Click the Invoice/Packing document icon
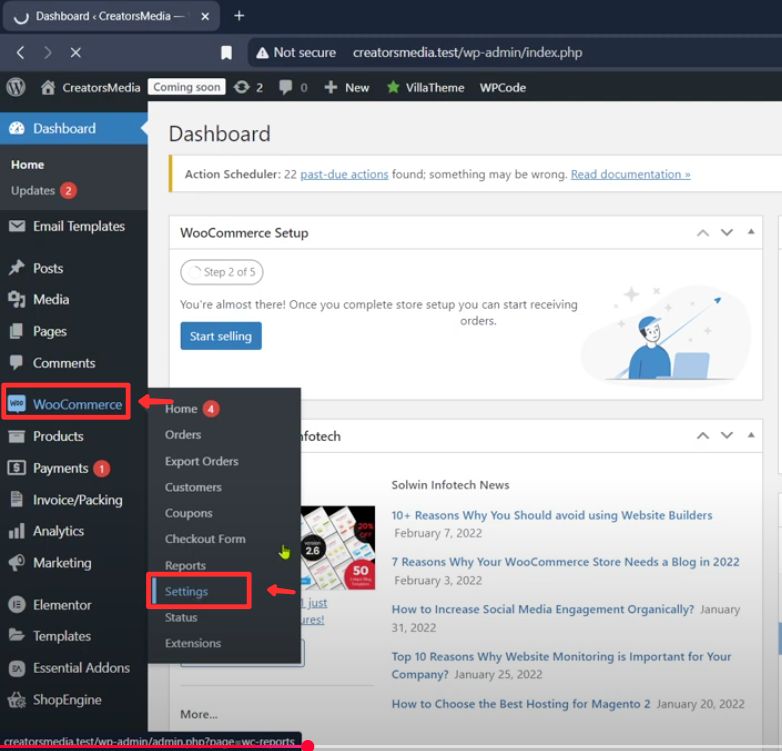Viewport: 782px width, 751px height. coord(16,499)
